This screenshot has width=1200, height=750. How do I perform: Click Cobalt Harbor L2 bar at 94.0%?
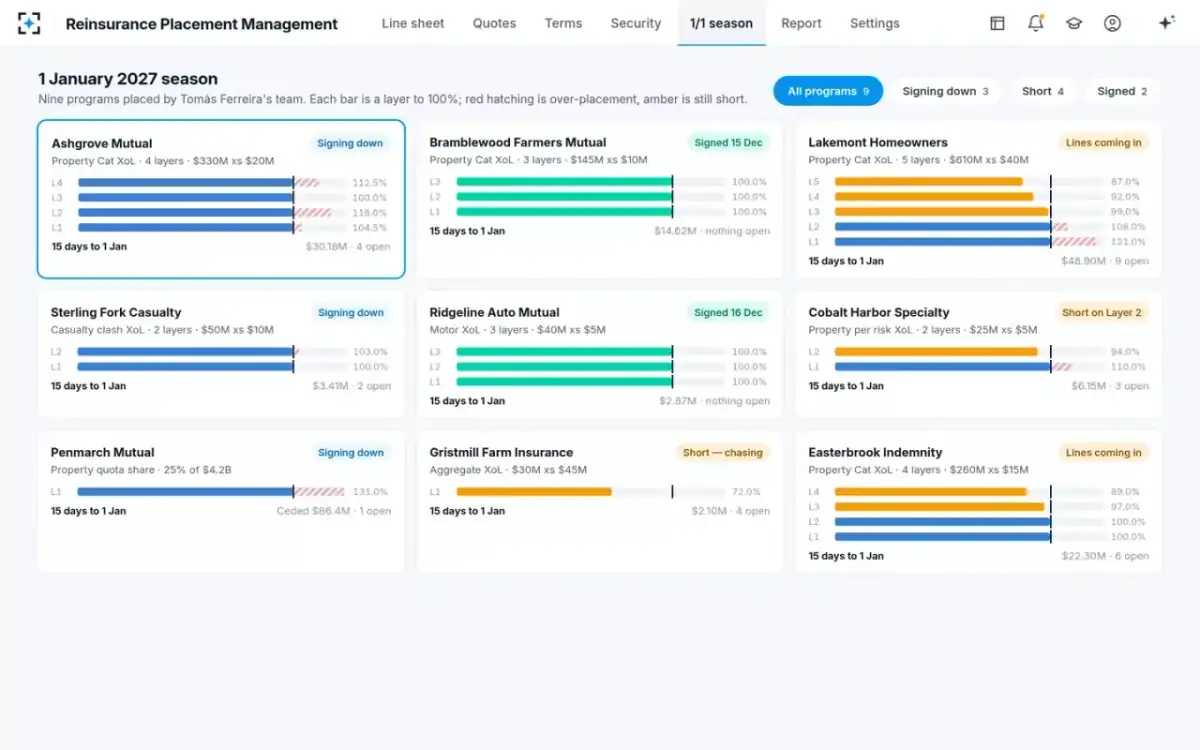pos(969,352)
